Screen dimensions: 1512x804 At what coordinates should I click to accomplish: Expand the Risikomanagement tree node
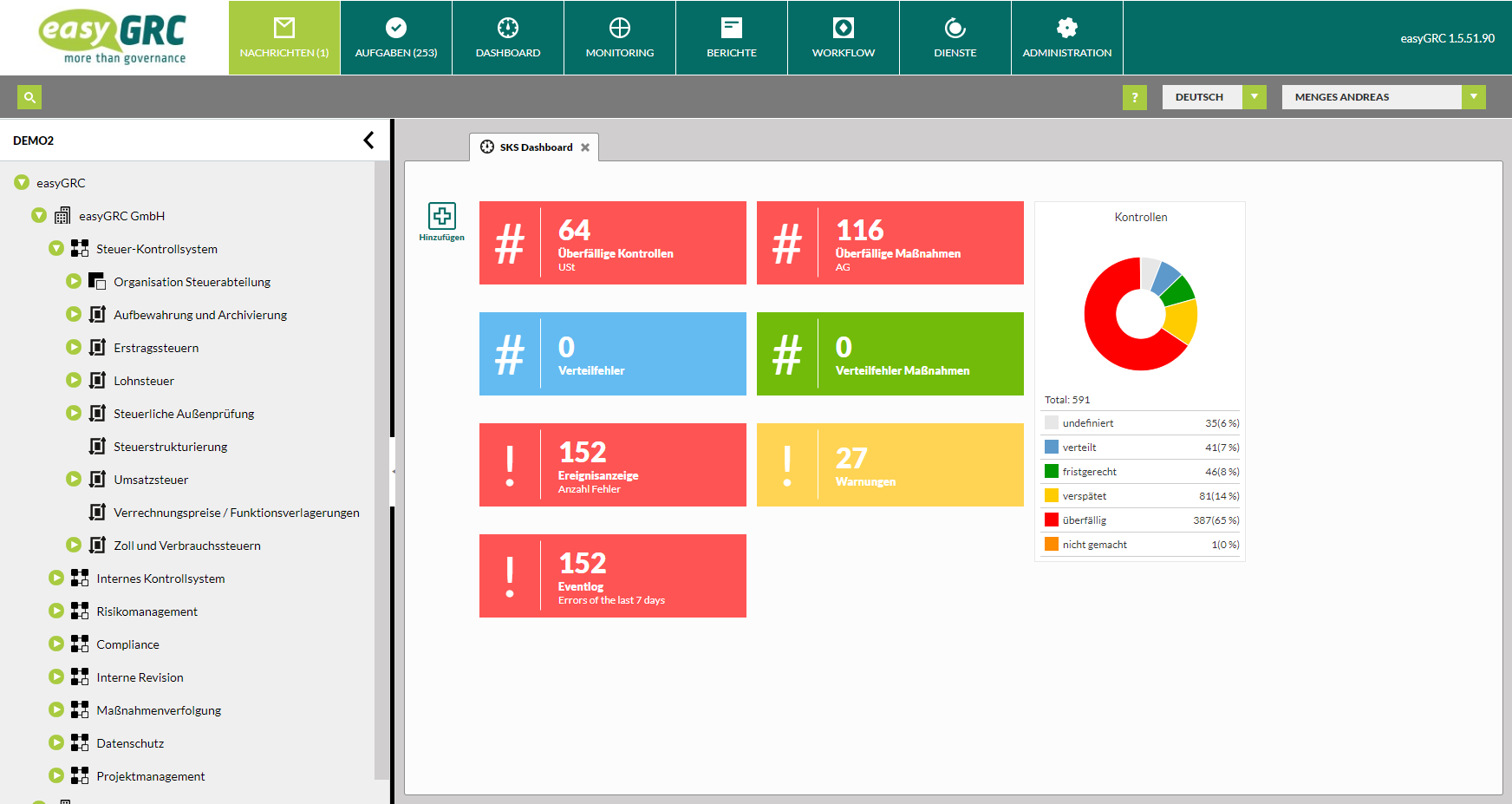[56, 611]
